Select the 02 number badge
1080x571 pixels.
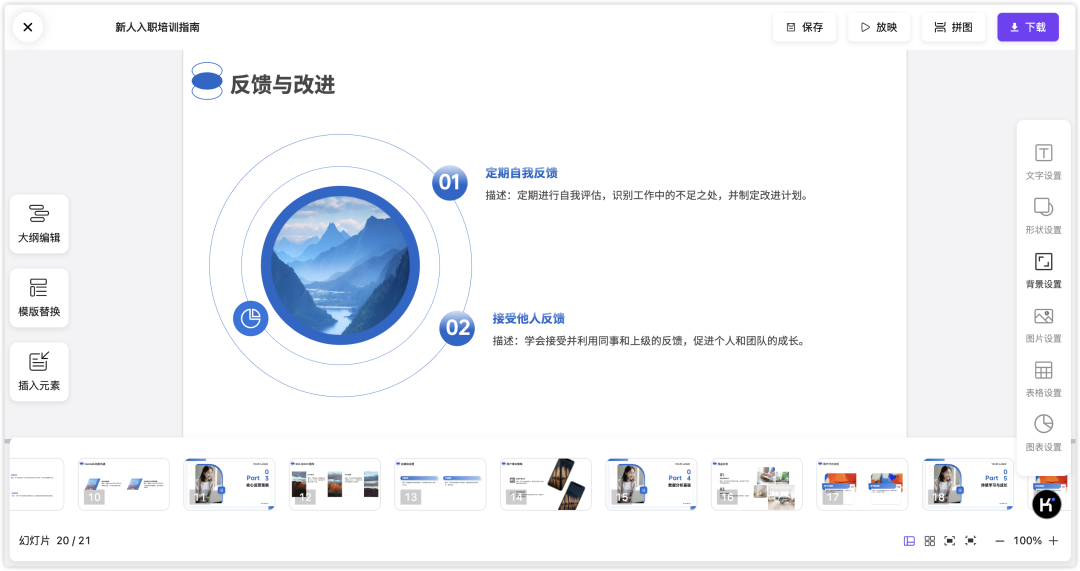coord(457,328)
